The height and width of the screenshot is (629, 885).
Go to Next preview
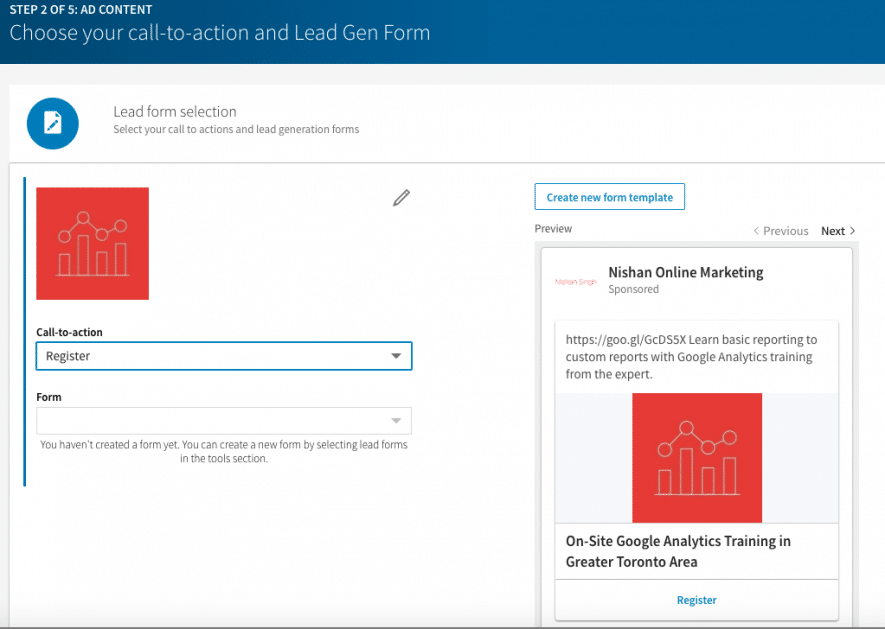tap(838, 231)
